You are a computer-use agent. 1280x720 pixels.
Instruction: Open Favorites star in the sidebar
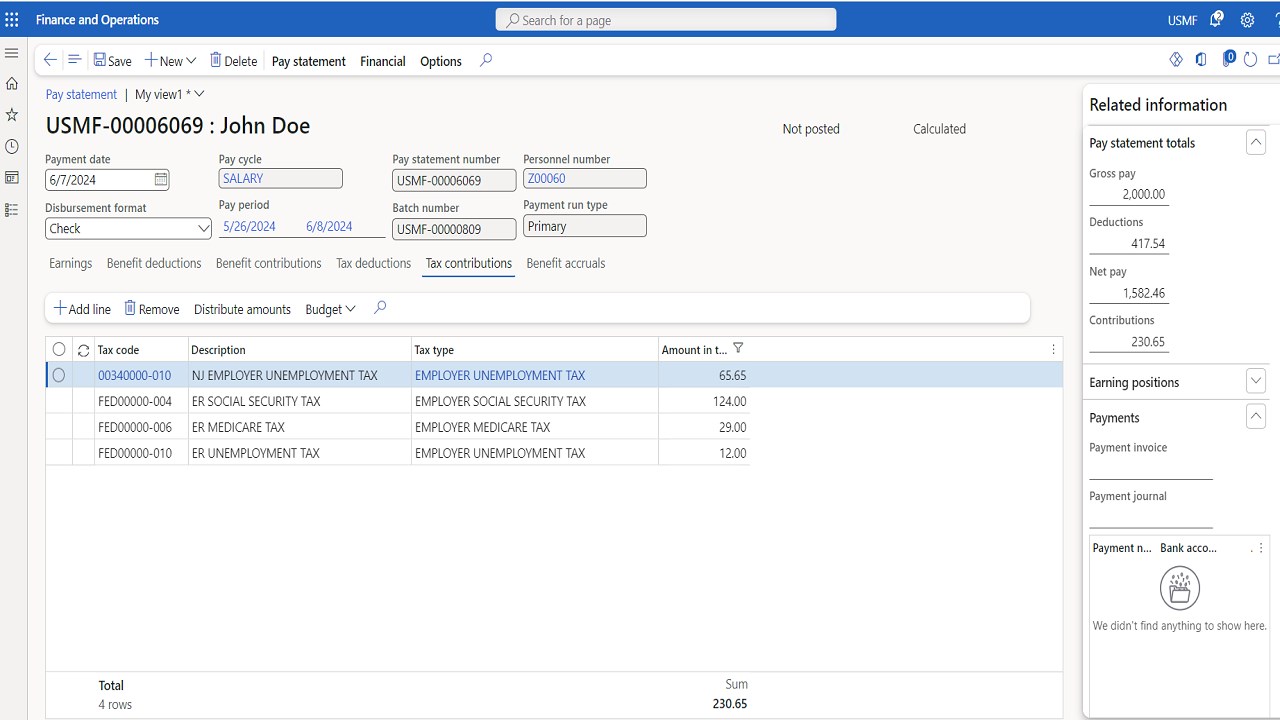click(x=12, y=115)
